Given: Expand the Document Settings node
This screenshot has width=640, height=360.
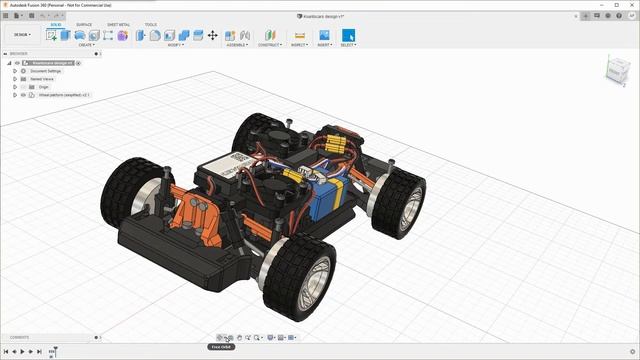Looking at the screenshot, I should (x=15, y=71).
